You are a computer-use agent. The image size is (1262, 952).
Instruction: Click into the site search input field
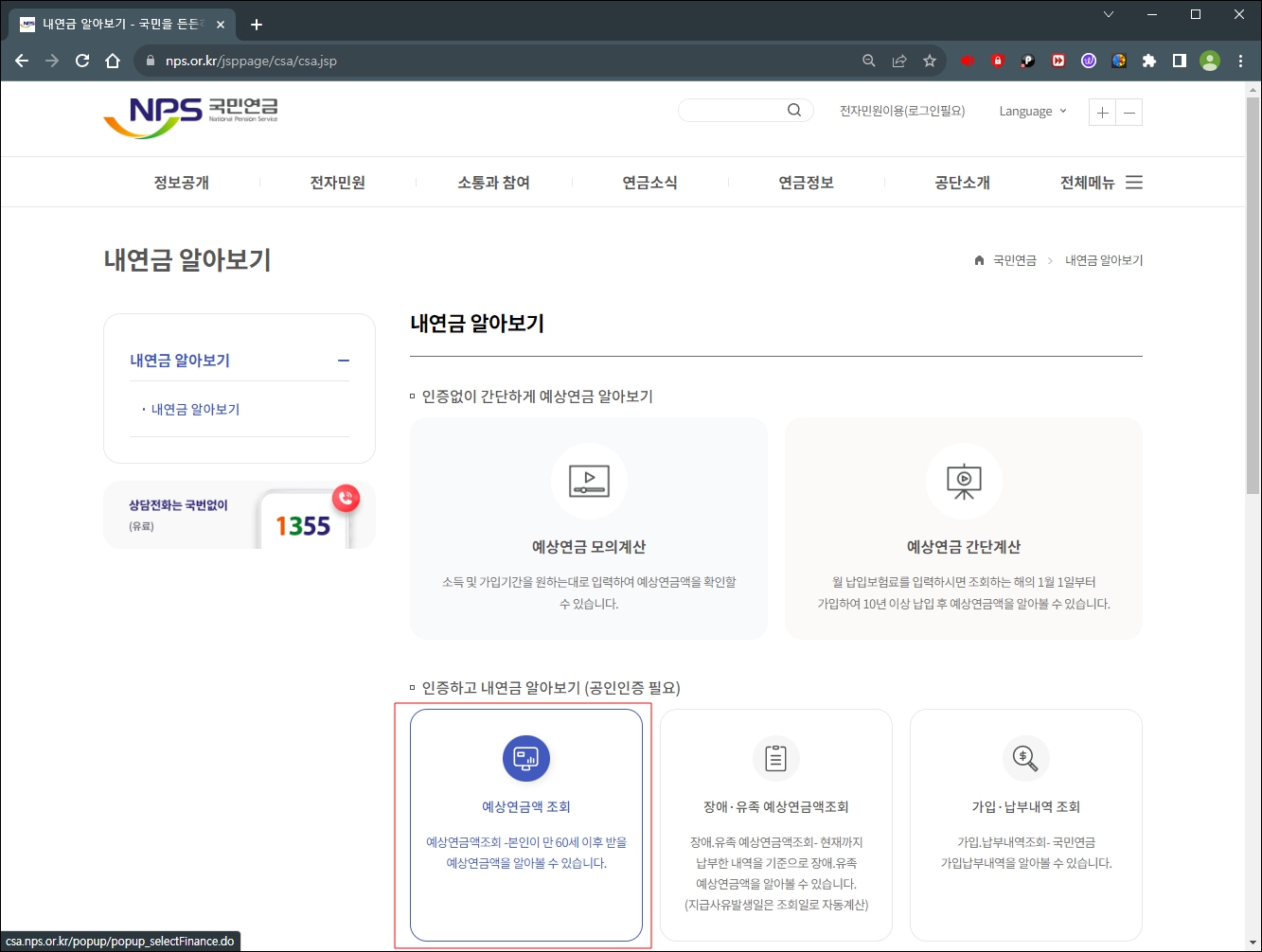pyautogui.click(x=735, y=110)
